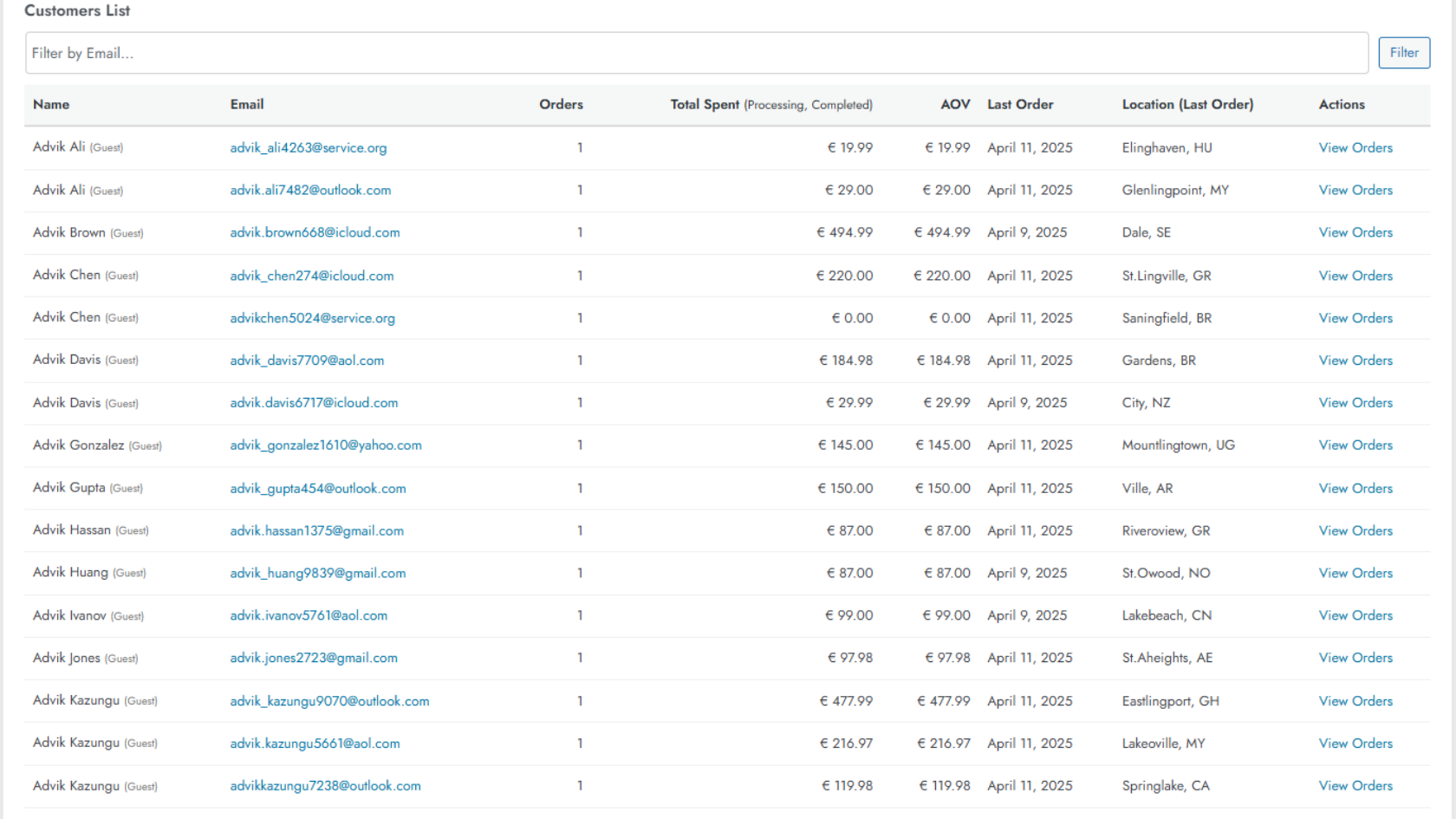Select the Customers List heading

tap(77, 11)
